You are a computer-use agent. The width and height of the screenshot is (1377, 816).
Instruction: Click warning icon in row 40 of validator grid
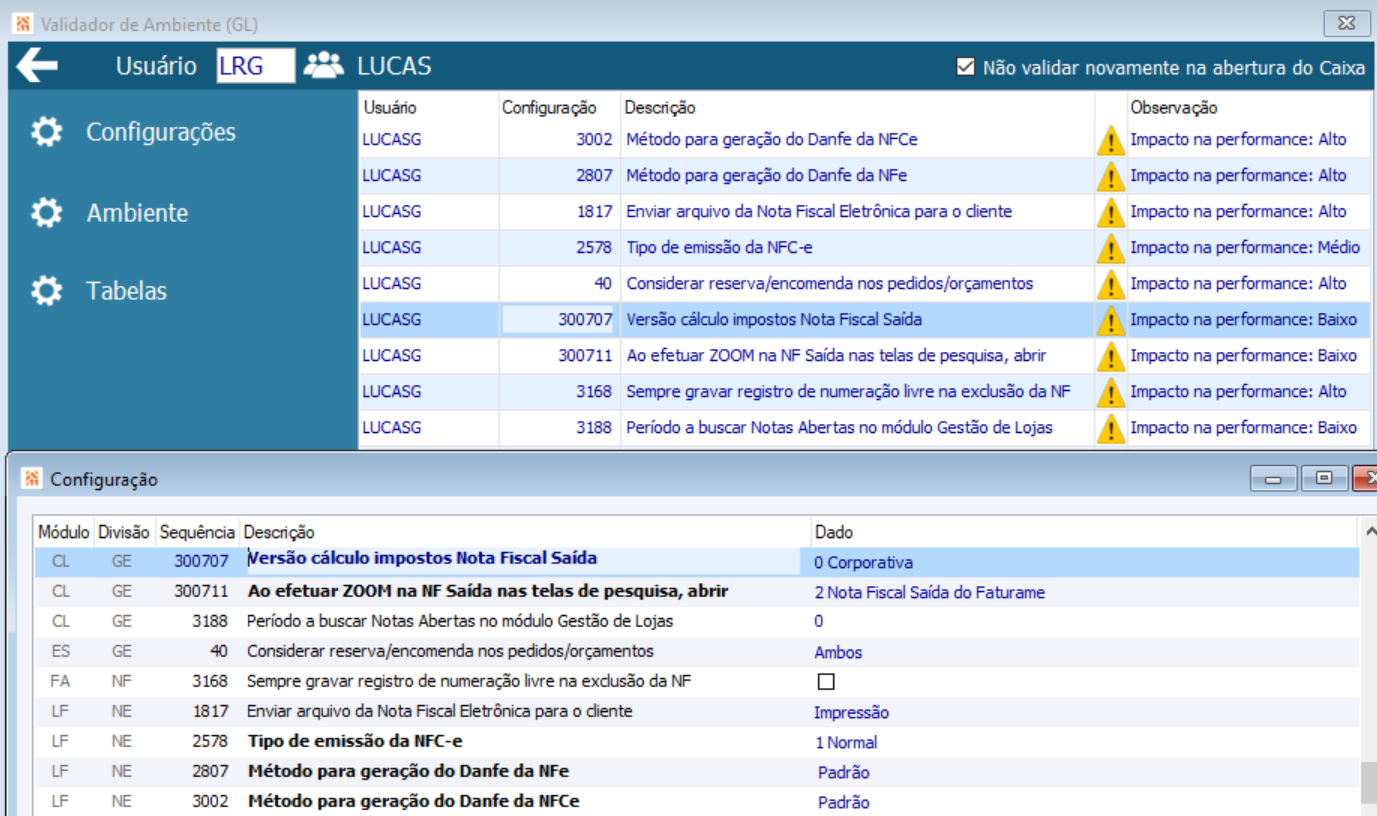(x=1110, y=285)
